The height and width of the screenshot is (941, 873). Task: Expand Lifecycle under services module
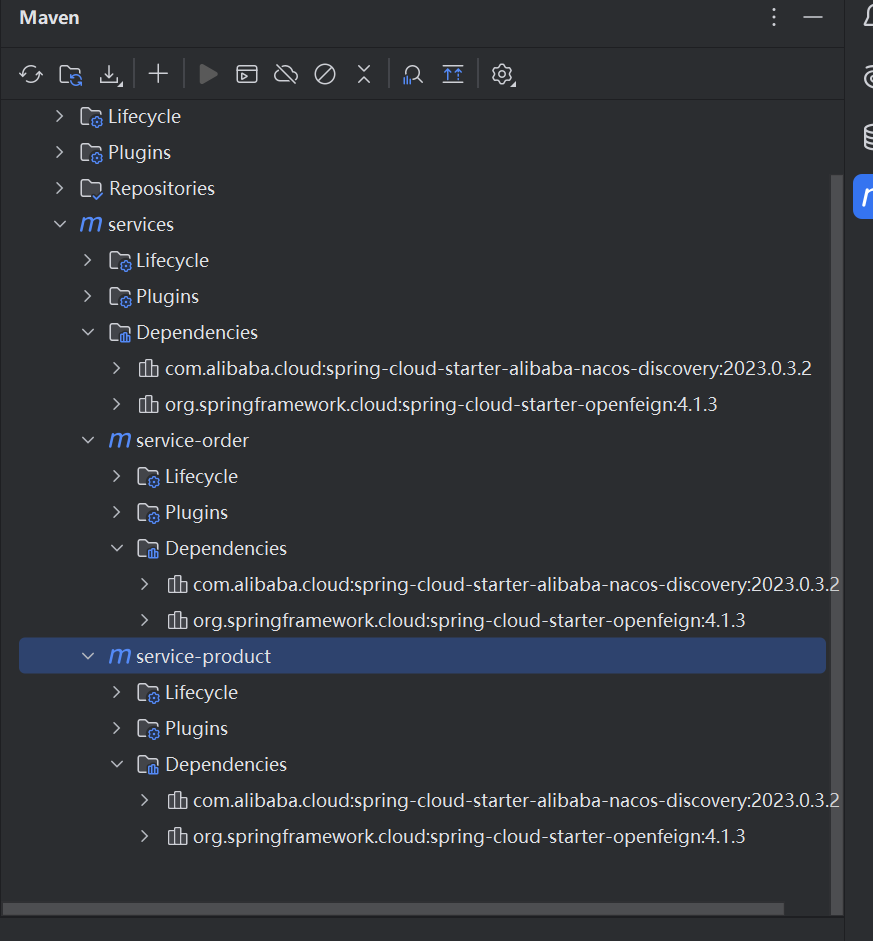tap(88, 260)
